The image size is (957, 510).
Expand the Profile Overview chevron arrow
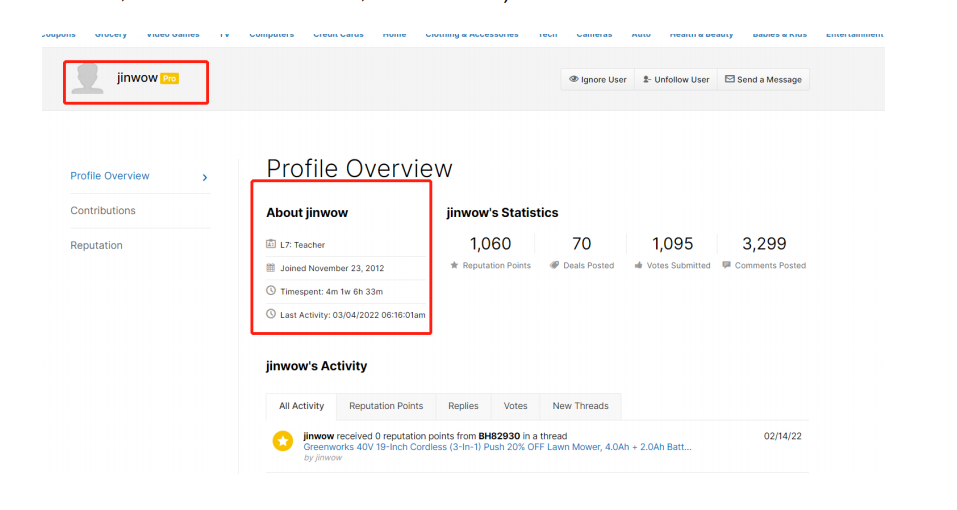205,178
